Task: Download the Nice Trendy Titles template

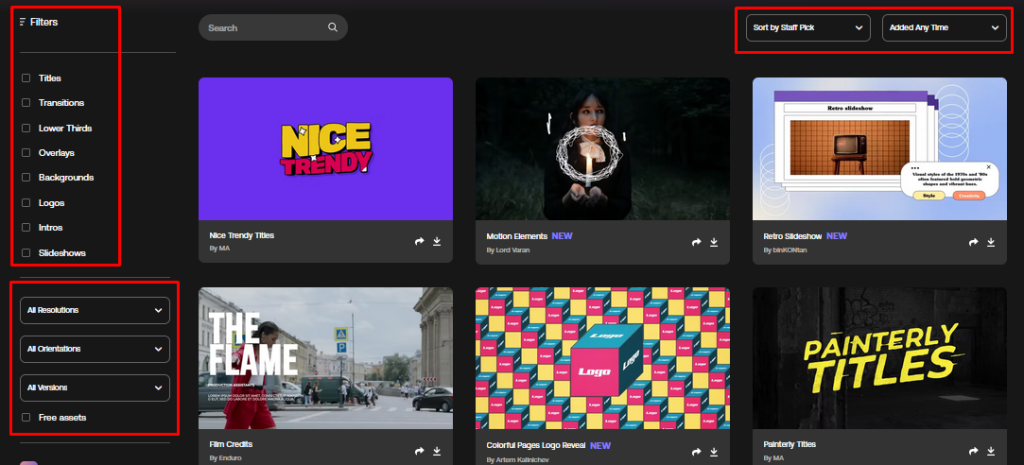Action: (437, 242)
